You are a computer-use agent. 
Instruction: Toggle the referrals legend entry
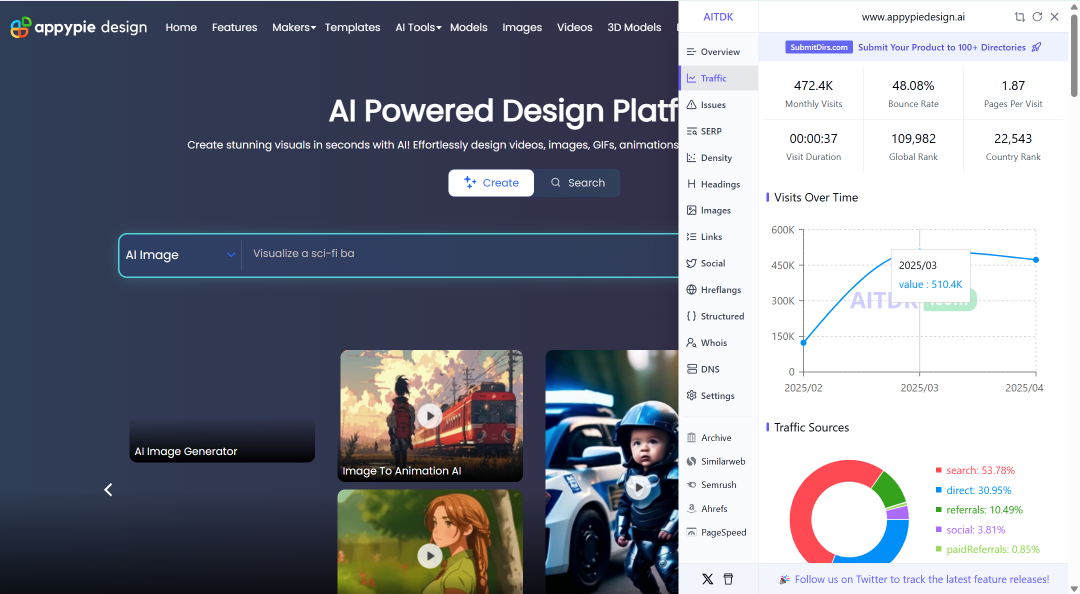979,510
